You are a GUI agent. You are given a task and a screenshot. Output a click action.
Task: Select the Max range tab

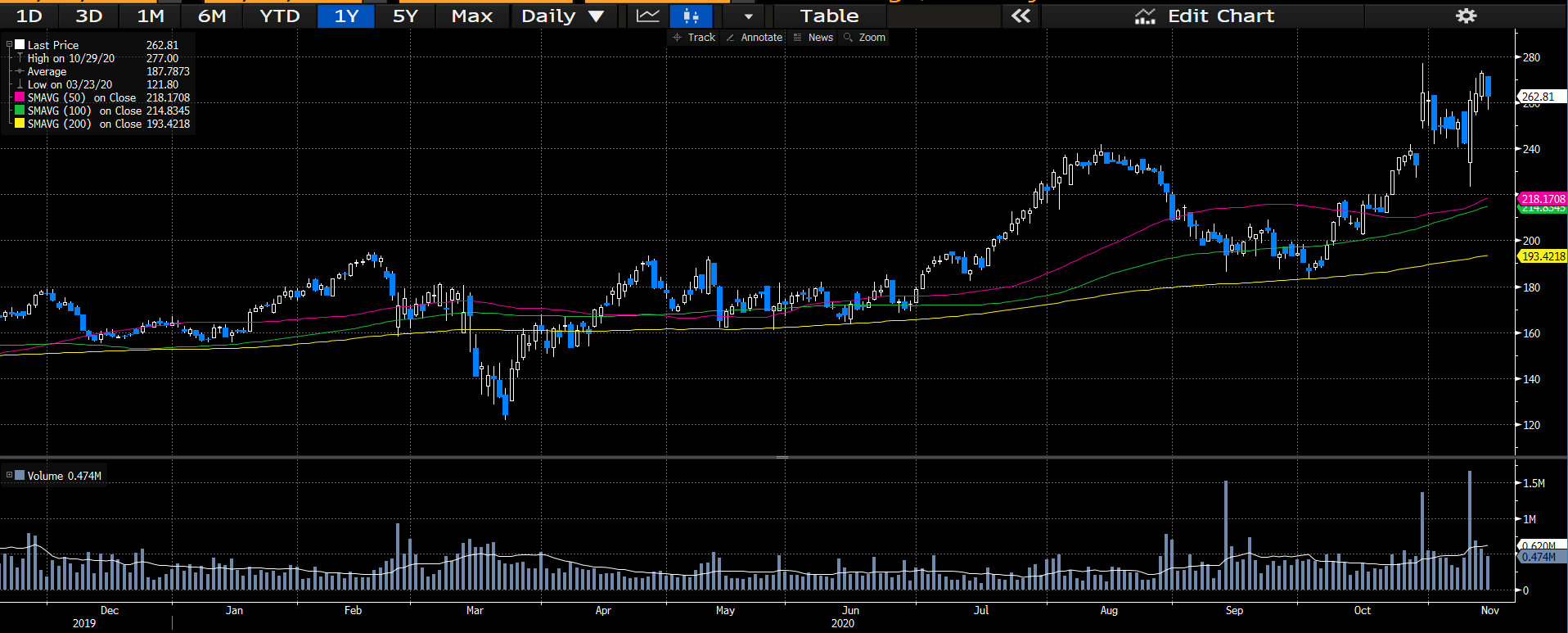[472, 16]
